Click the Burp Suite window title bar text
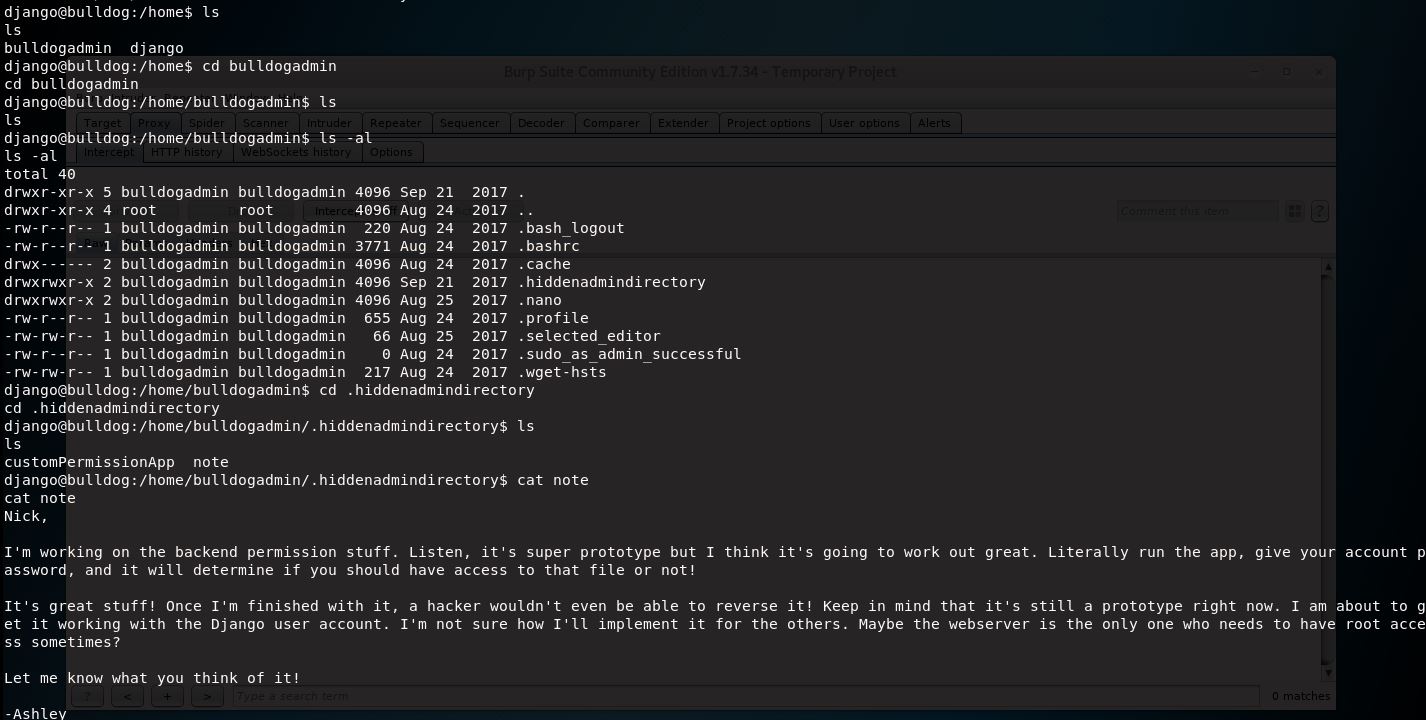Screen dimensions: 1426x720 700,72
